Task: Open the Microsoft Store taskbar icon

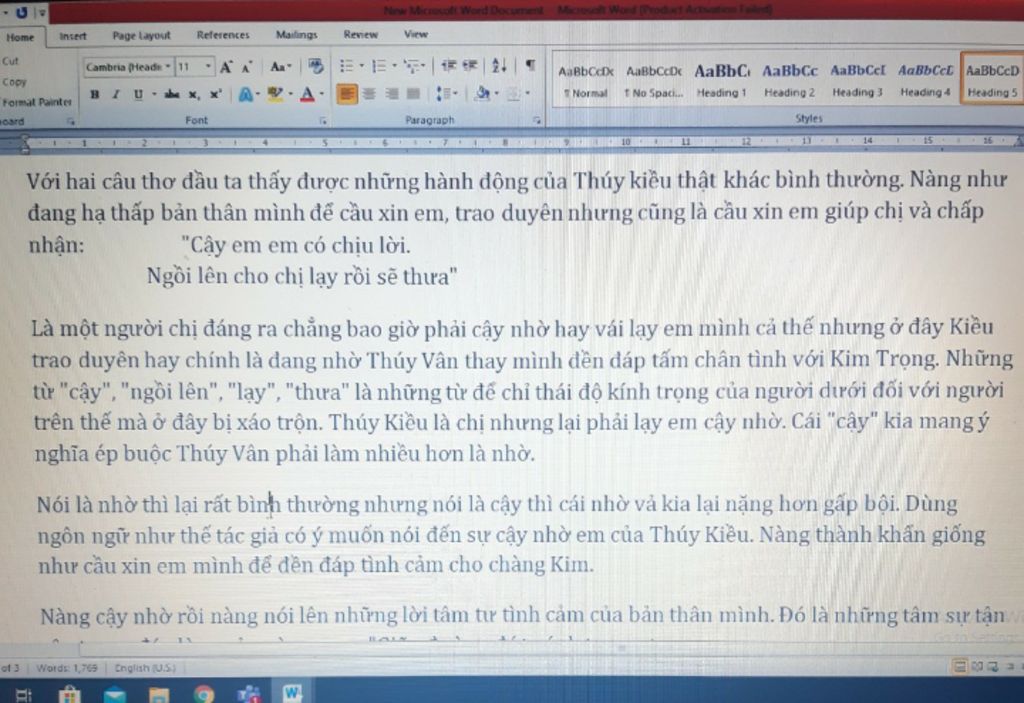Action: point(69,693)
